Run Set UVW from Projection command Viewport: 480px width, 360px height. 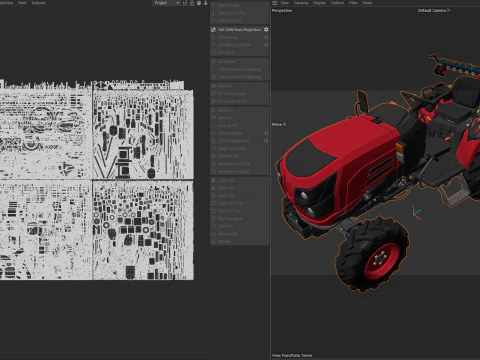click(239, 30)
